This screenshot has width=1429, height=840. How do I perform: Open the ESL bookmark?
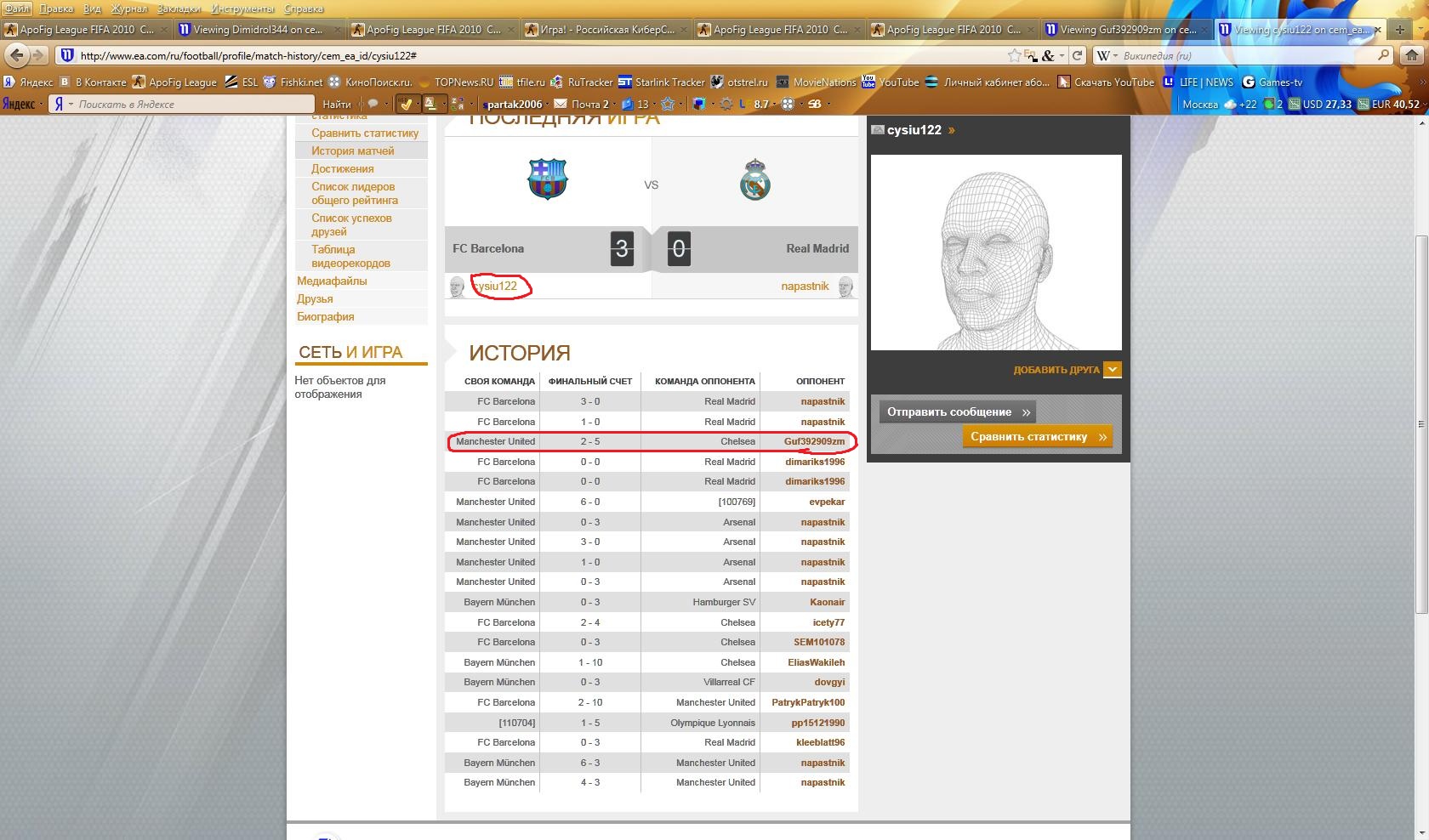(x=241, y=82)
